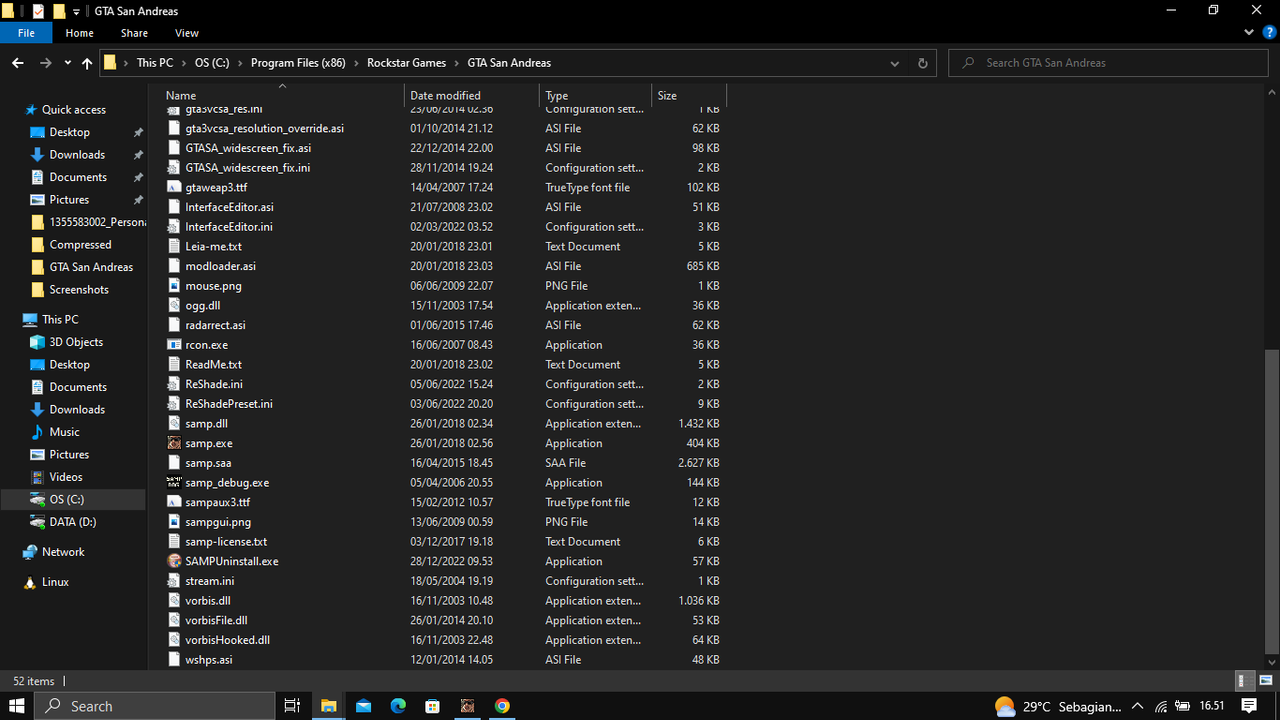1280x720 pixels.
Task: Click the taskbar Search box
Action: [x=155, y=706]
